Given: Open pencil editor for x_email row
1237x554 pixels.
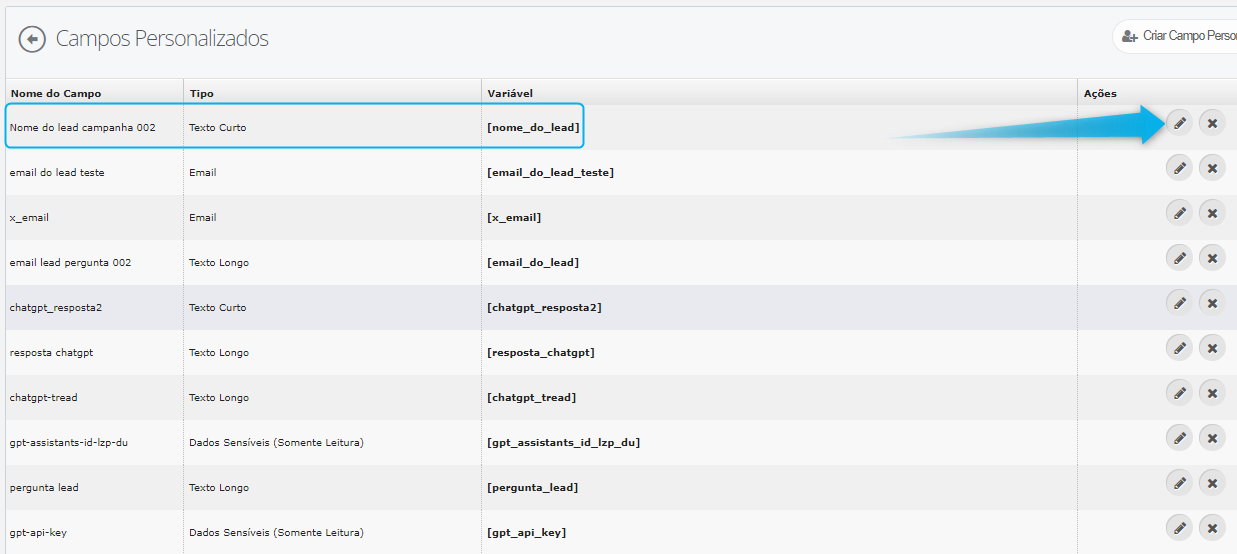Looking at the screenshot, I should (1180, 212).
